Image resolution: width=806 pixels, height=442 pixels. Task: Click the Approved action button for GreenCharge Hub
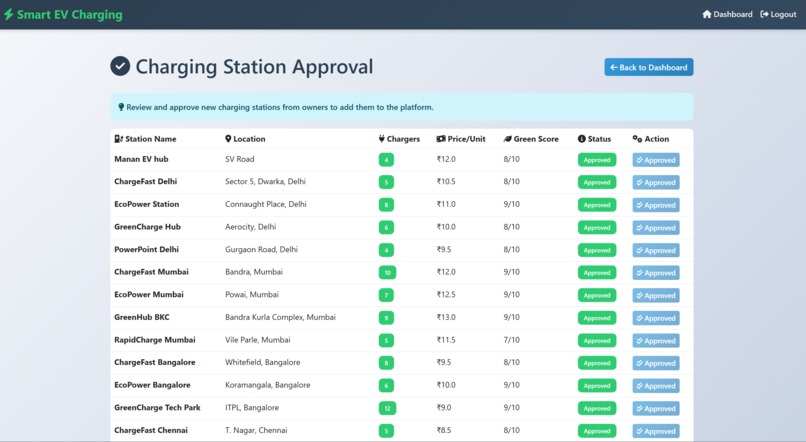(x=656, y=228)
